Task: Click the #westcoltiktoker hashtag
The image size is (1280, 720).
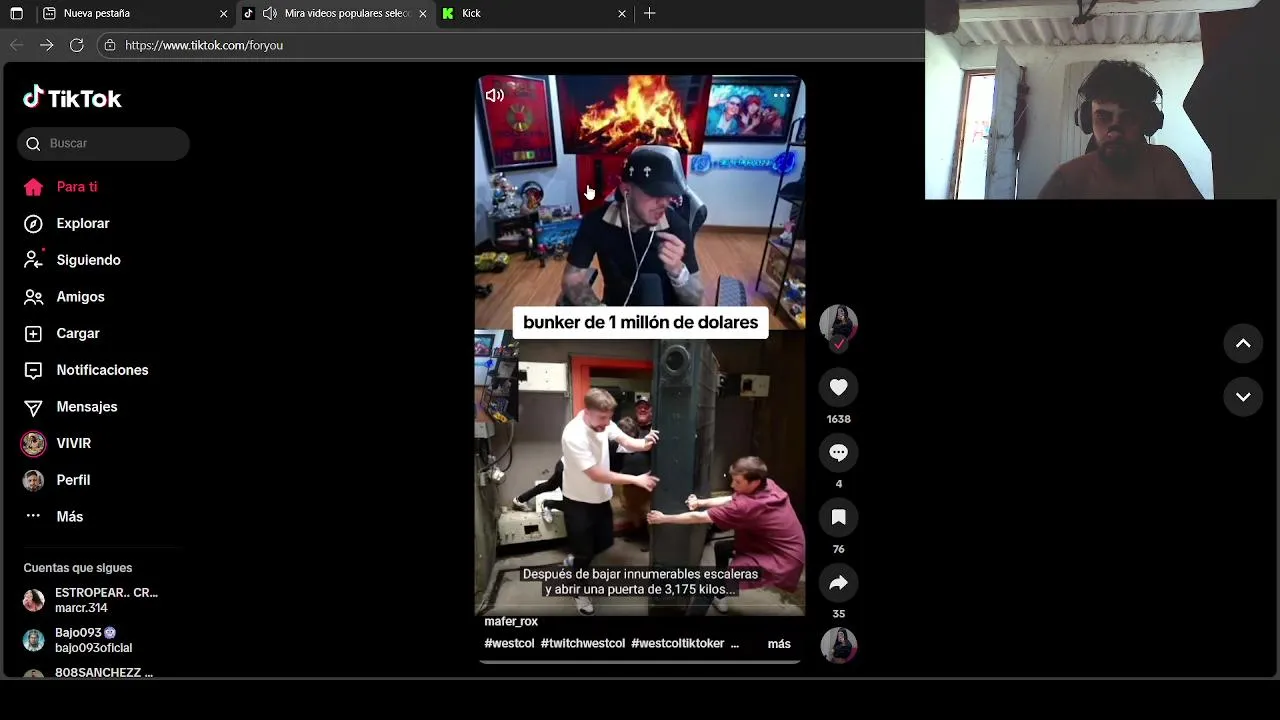Action: [678, 644]
